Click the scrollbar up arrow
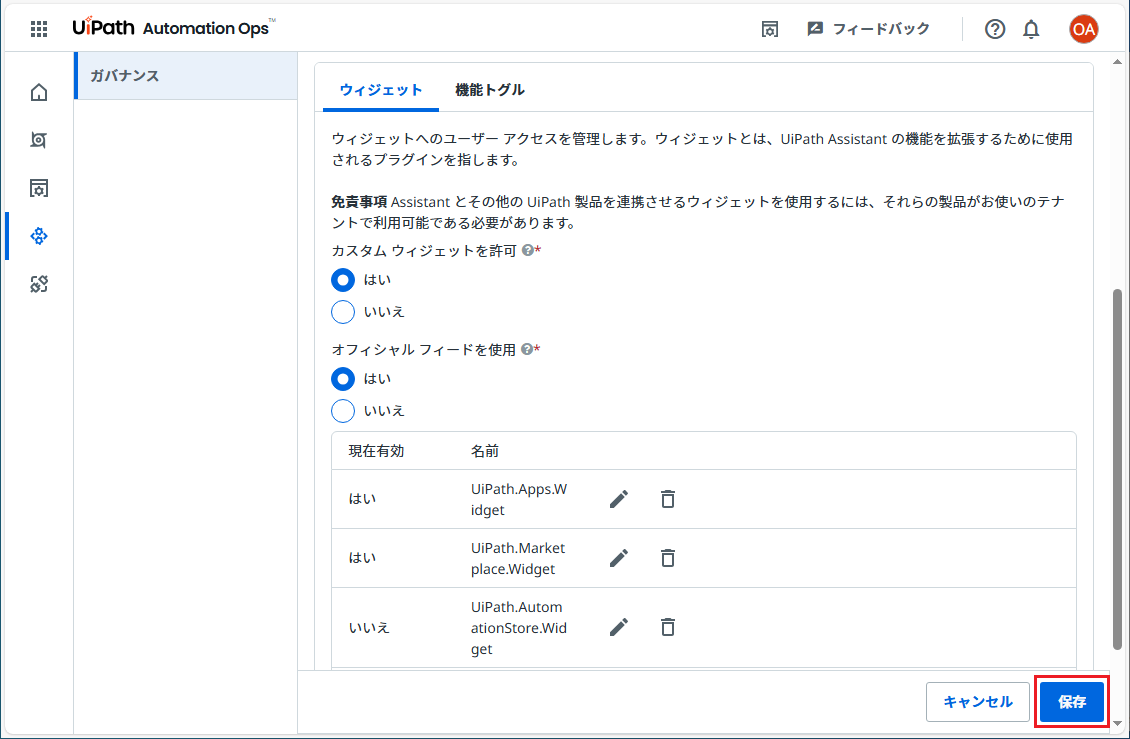Viewport: 1130px width, 739px height. [1117, 62]
